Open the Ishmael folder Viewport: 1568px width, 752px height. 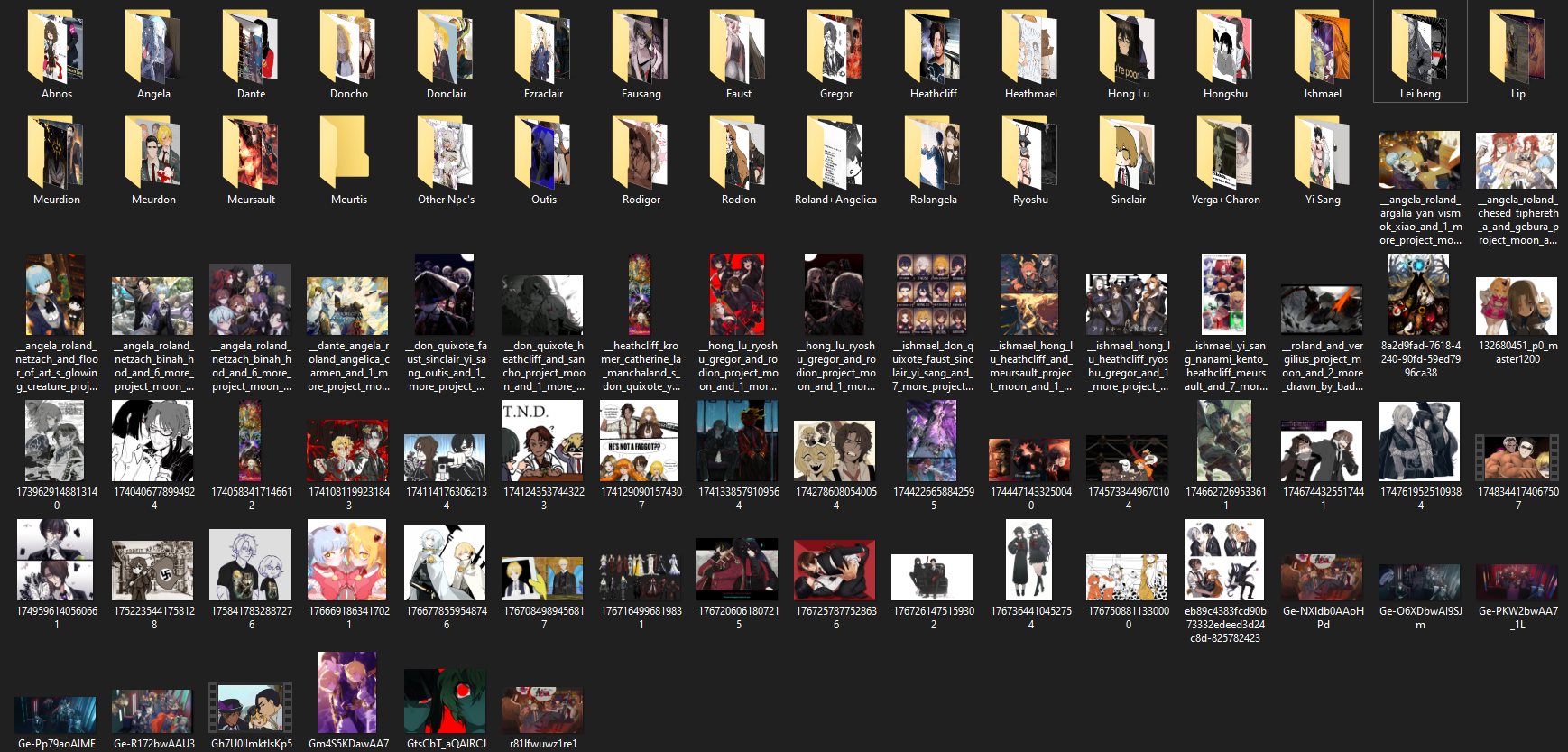click(x=1323, y=47)
